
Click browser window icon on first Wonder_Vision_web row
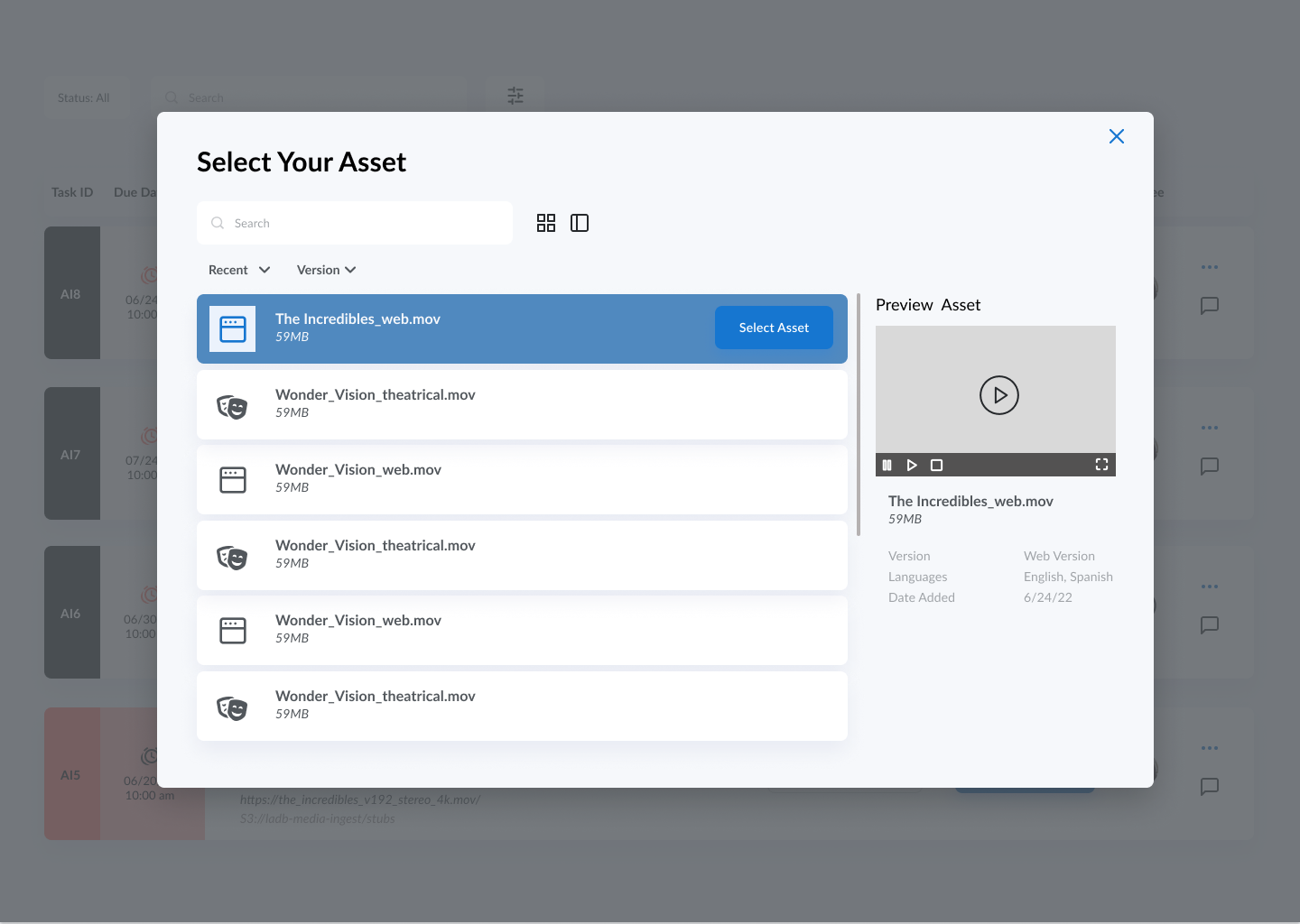pos(233,480)
